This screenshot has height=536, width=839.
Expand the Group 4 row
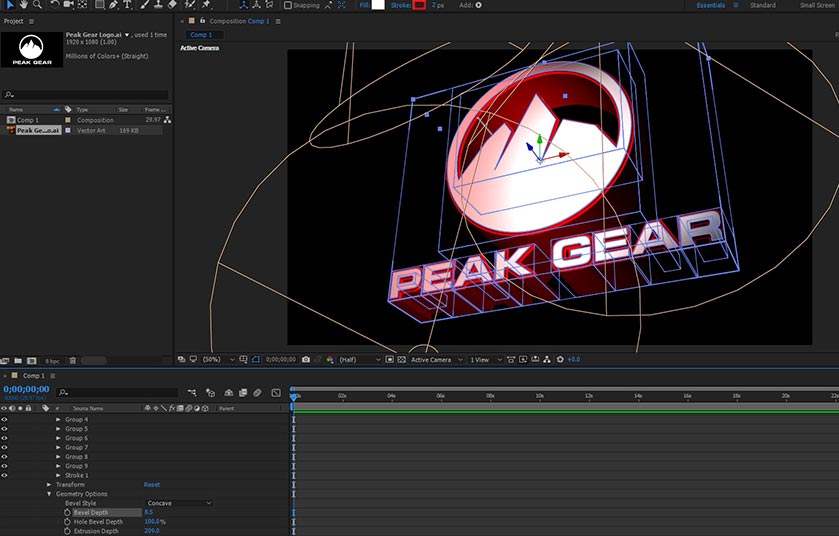pyautogui.click(x=58, y=419)
